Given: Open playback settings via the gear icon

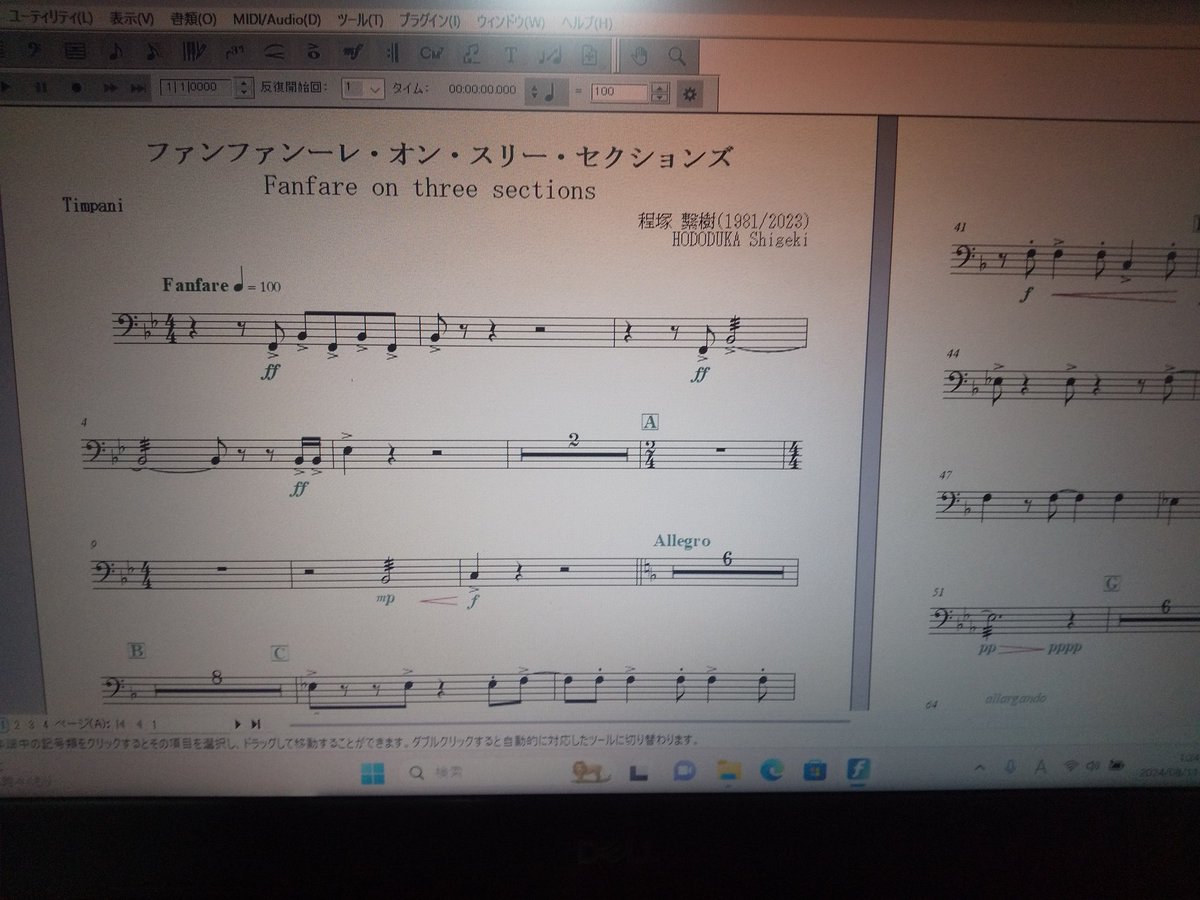Looking at the screenshot, I should tap(687, 92).
